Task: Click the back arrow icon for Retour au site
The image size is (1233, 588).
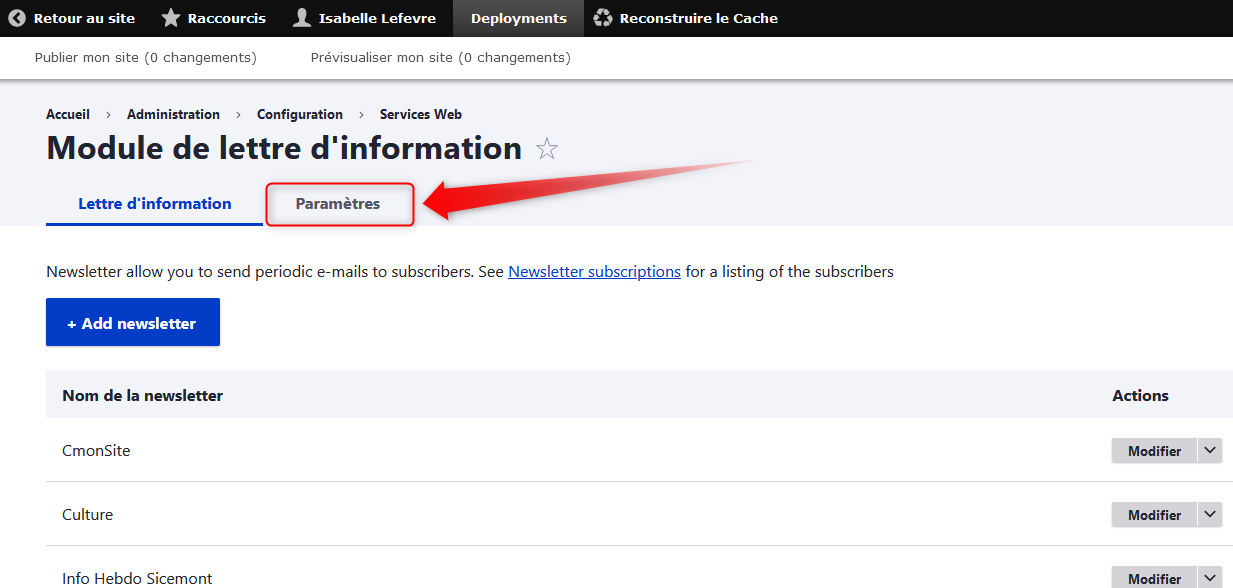Action: (17, 18)
